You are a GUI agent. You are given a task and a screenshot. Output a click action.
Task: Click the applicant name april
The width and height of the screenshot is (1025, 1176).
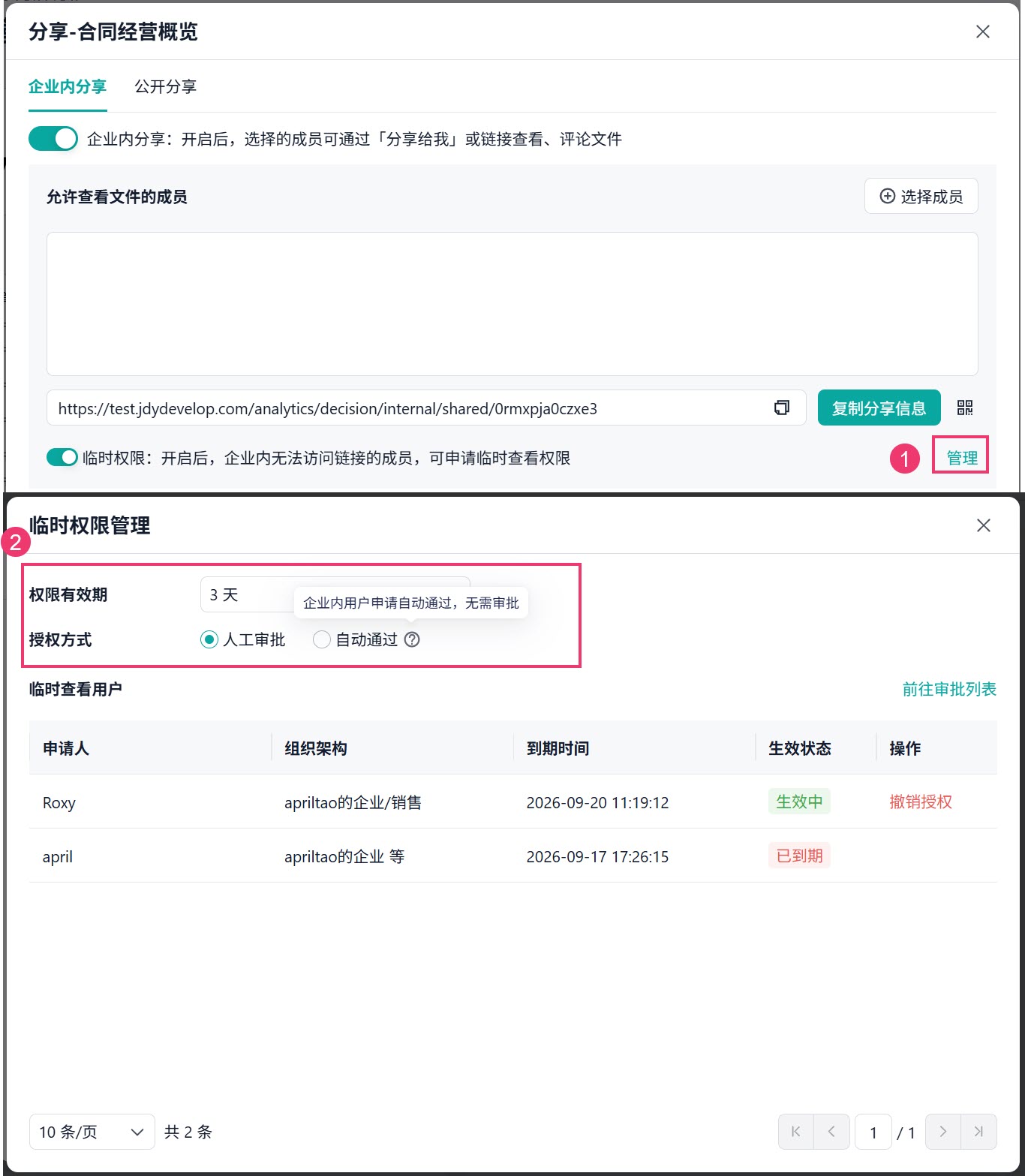point(58,856)
